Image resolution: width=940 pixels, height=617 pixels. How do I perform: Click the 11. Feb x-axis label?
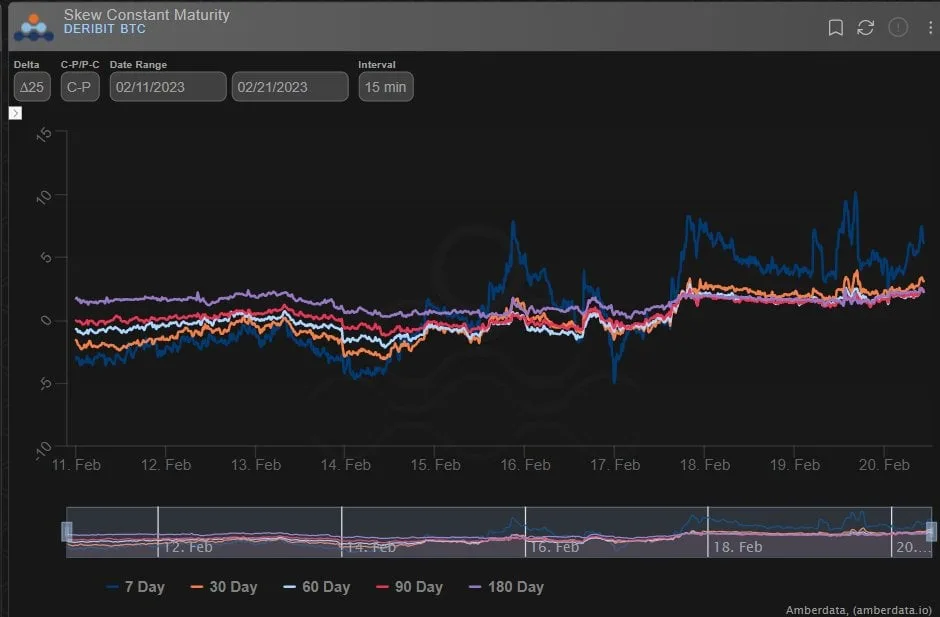pos(76,465)
